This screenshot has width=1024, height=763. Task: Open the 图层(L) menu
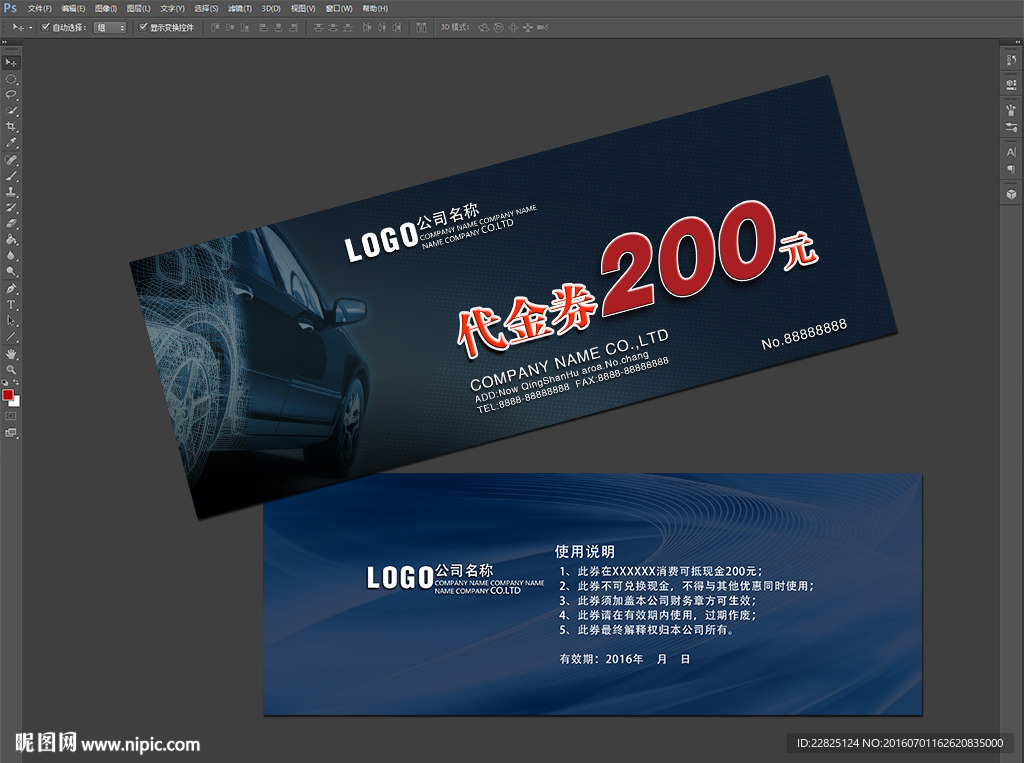138,8
